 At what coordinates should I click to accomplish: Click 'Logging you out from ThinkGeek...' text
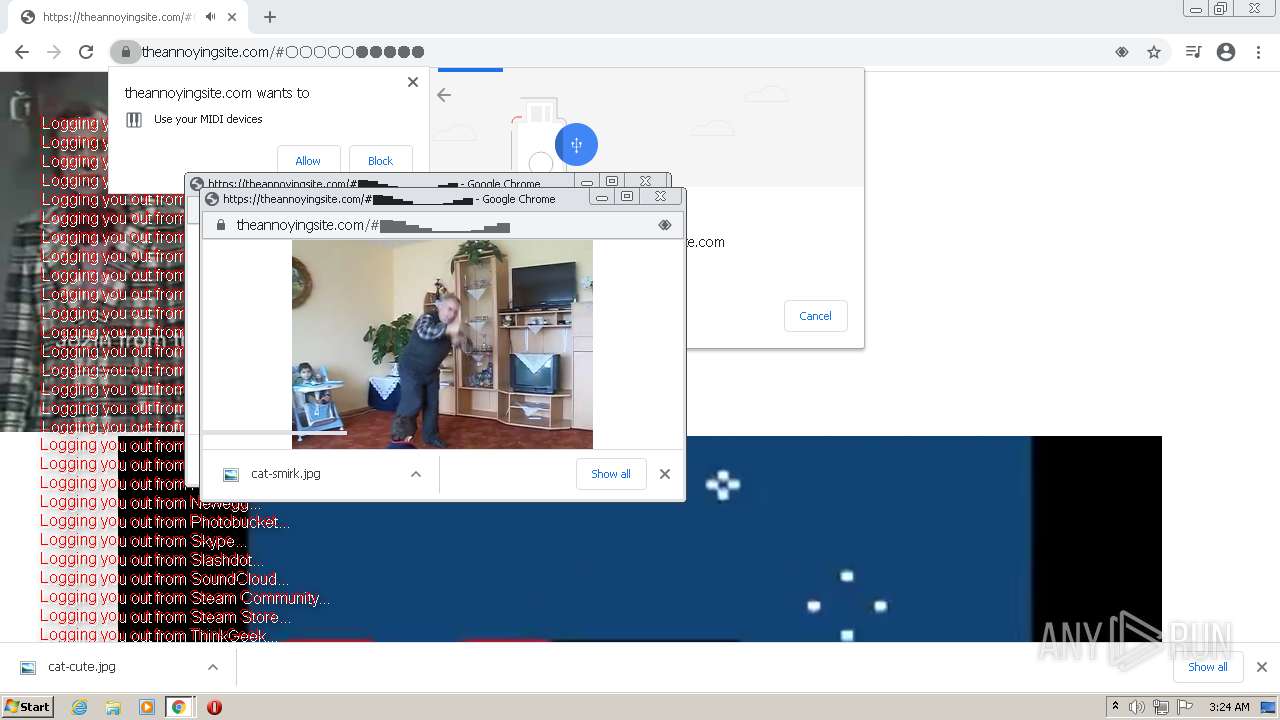[x=158, y=635]
